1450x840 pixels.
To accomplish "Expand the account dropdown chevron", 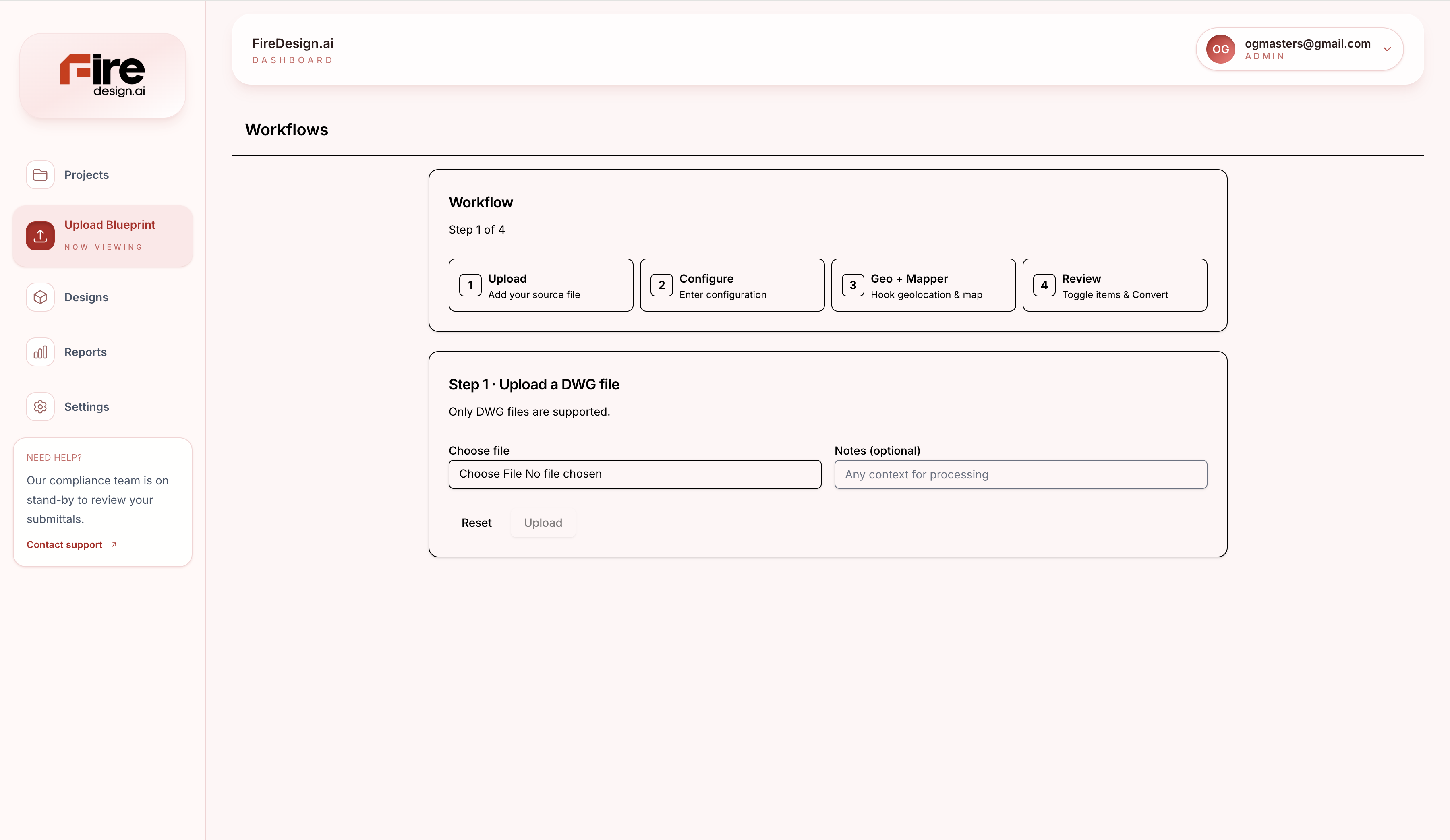I will 1387,50.
